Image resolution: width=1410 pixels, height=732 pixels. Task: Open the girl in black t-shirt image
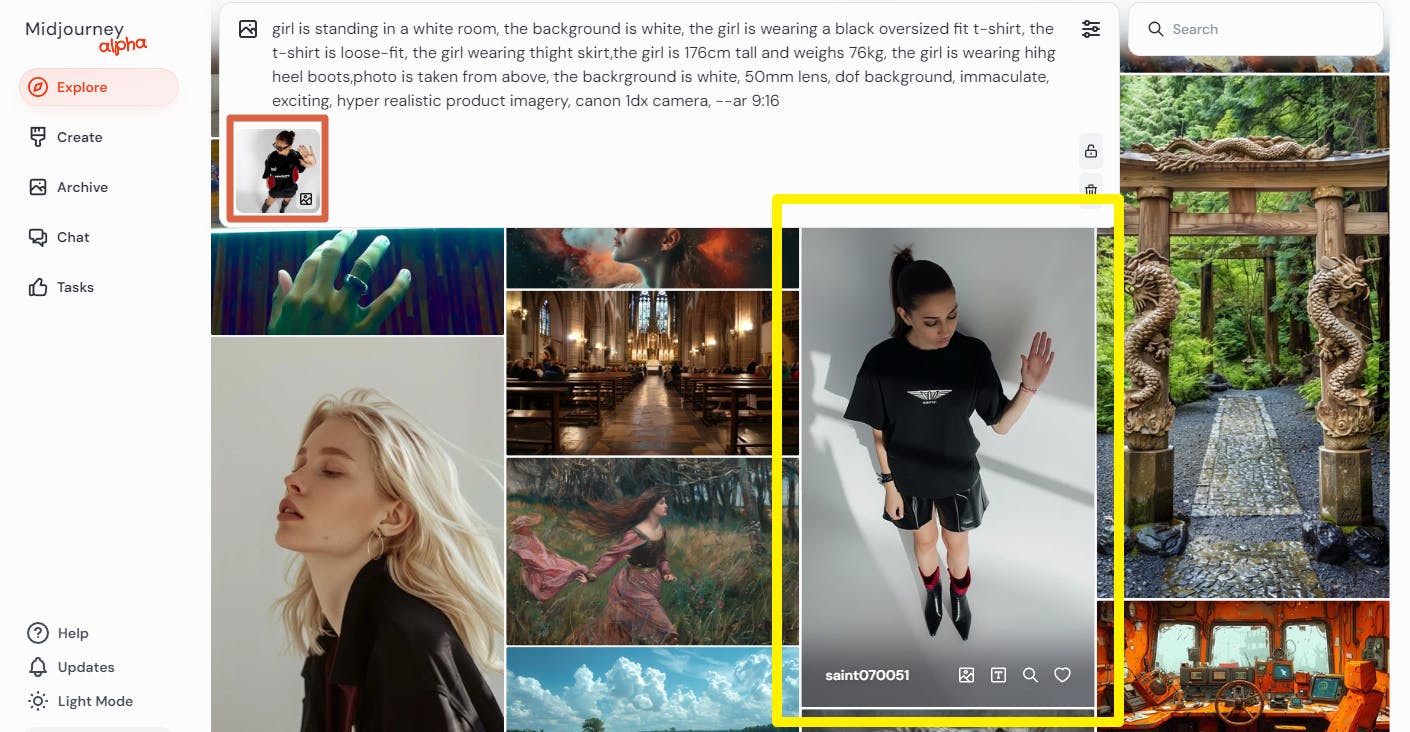[x=947, y=467]
